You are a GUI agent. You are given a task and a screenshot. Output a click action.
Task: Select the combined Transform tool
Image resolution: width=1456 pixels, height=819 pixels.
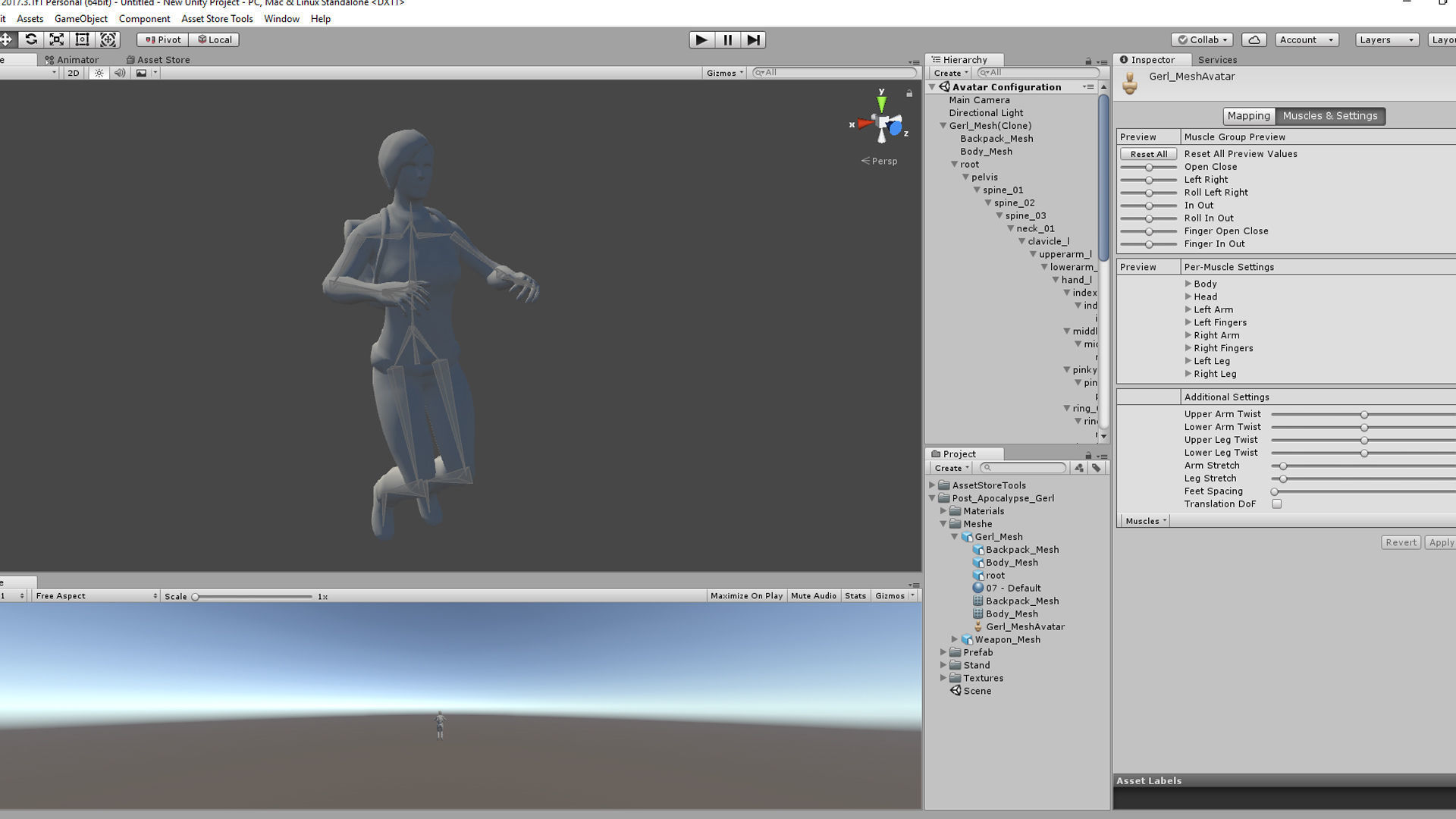point(108,39)
